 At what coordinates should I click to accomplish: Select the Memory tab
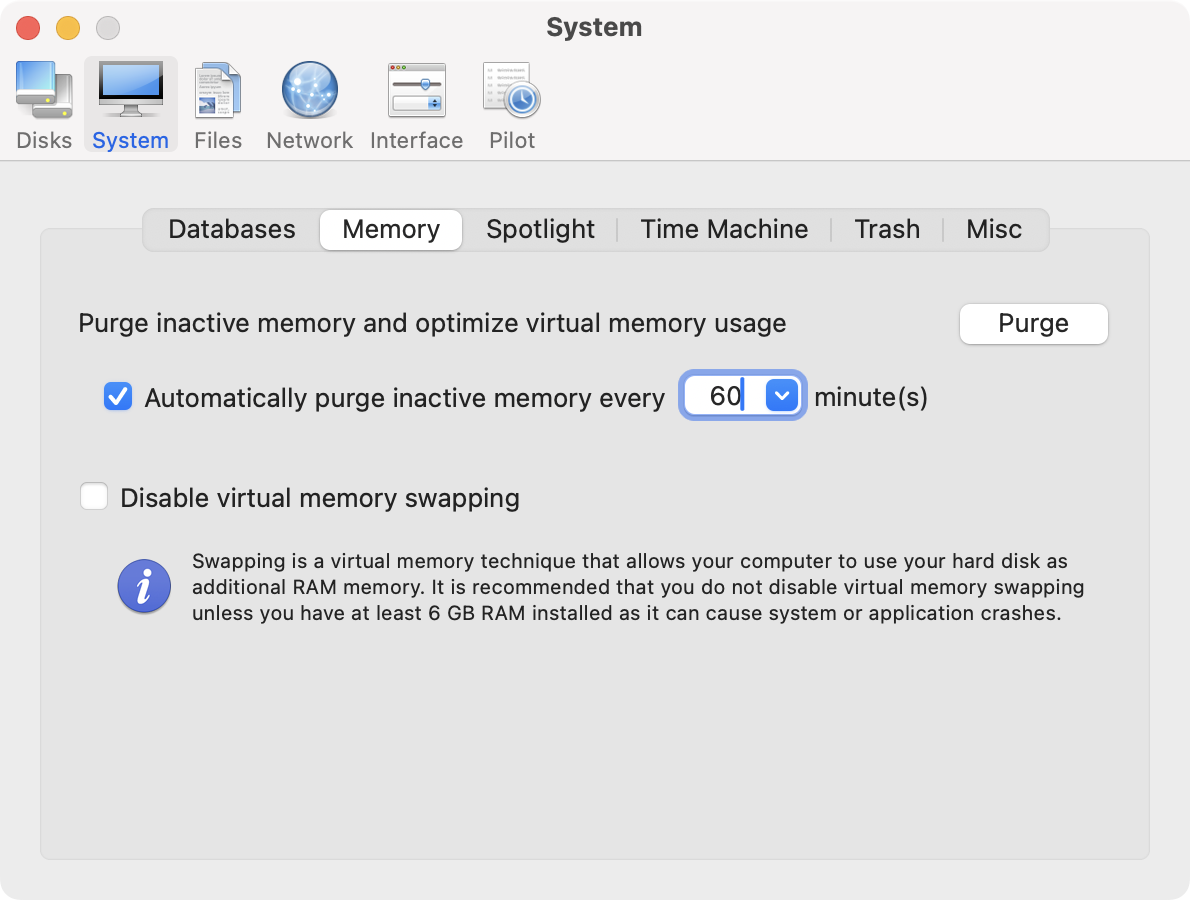391,229
